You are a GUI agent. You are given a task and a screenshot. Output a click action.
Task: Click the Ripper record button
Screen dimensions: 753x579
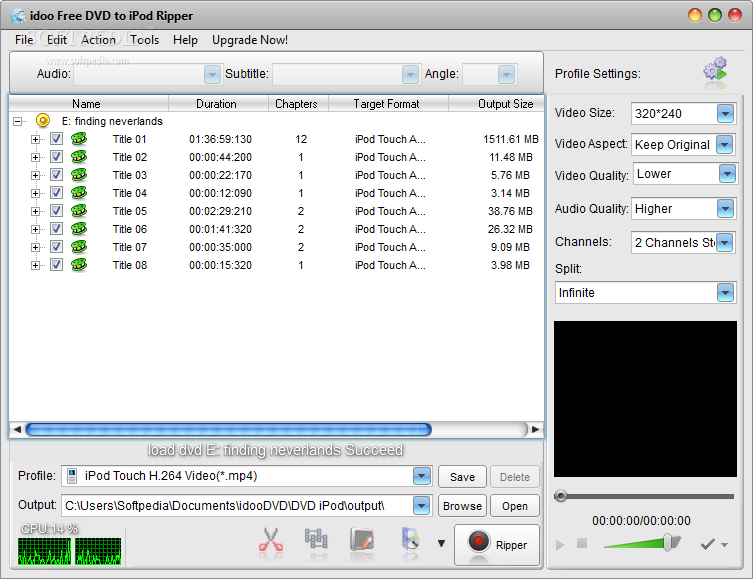(497, 544)
